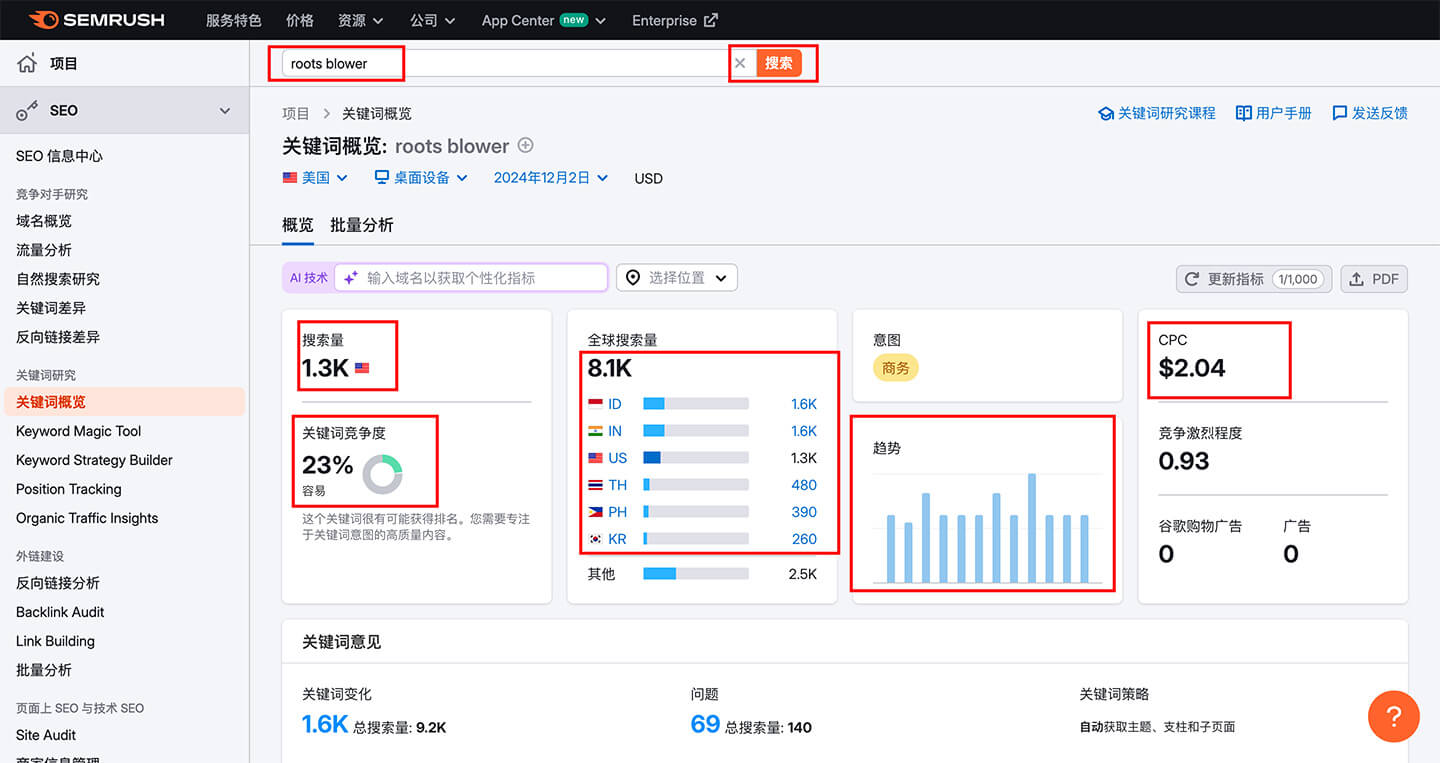This screenshot has width=1440, height=763.
Task: Click the 69 questions number
Action: tap(705, 724)
